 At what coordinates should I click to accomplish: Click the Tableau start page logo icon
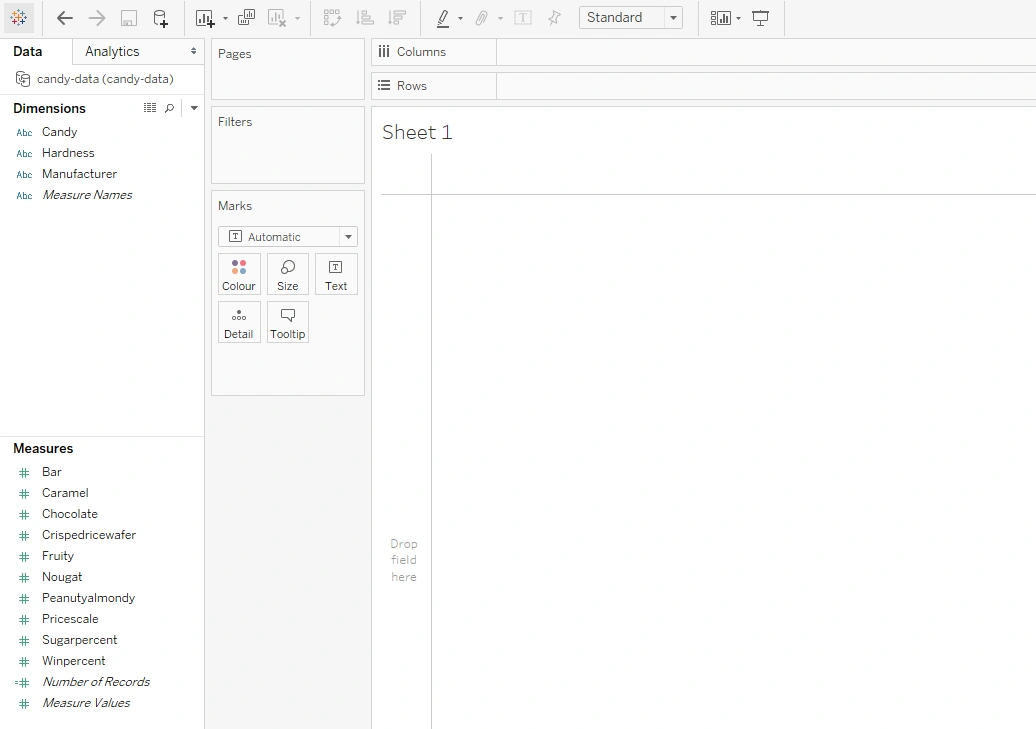tap(19, 18)
